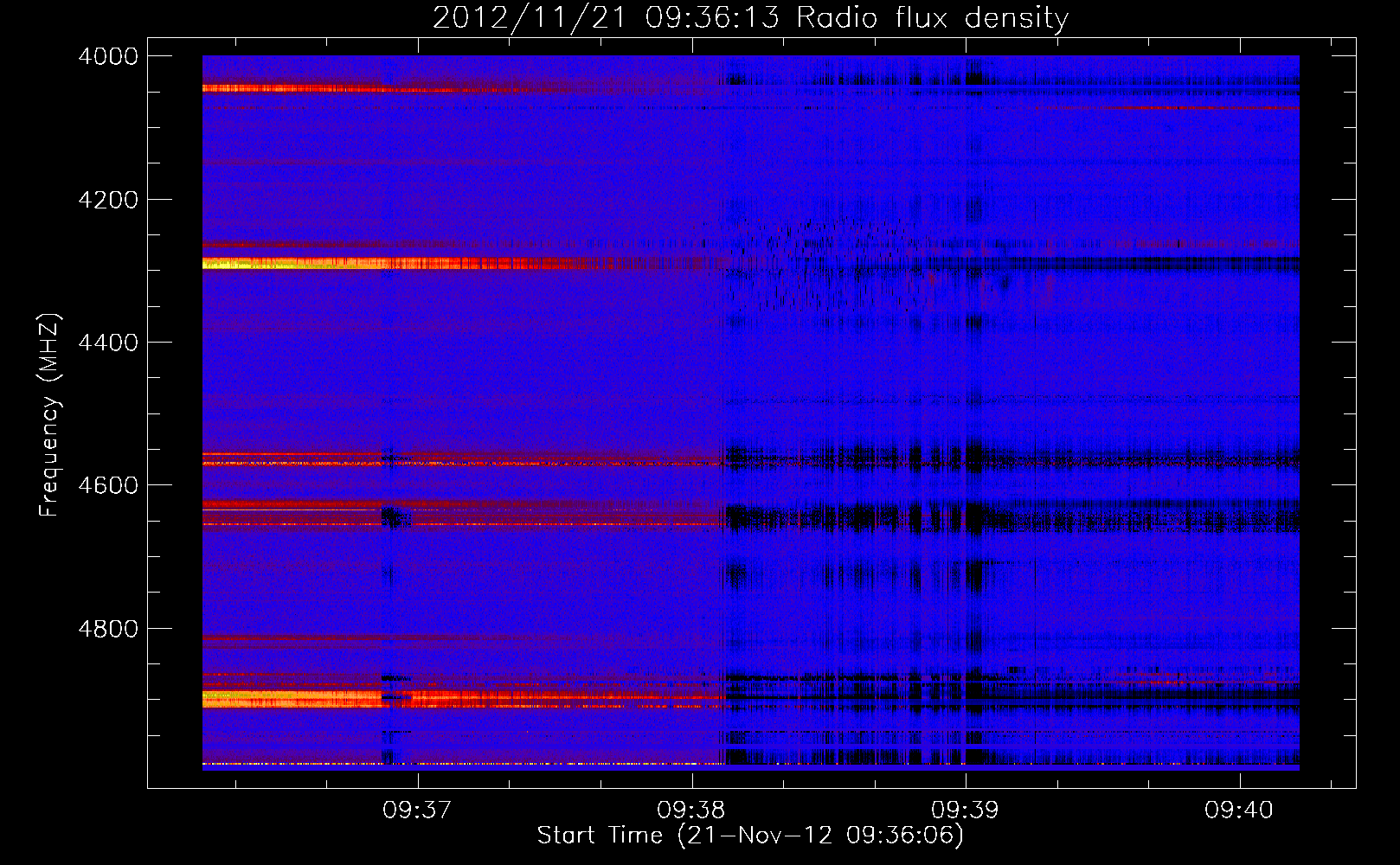Click the 4600 frequency tick label
Image resolution: width=1400 pixels, height=865 pixels.
tap(108, 485)
